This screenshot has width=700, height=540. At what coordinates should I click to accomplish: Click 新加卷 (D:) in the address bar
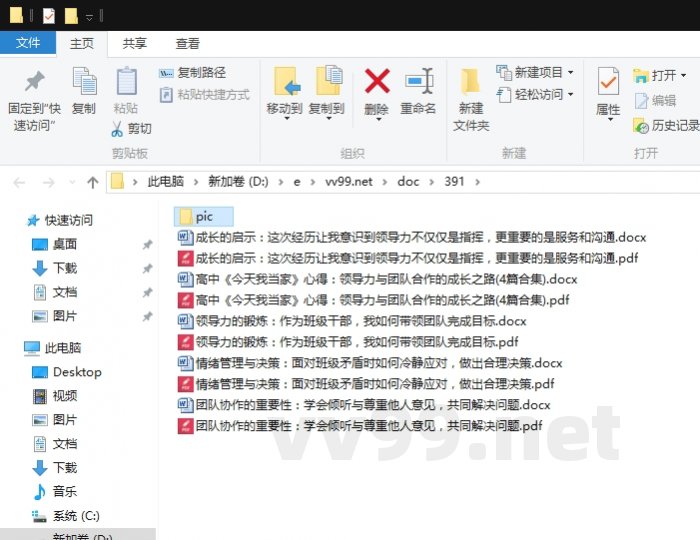pyautogui.click(x=238, y=182)
